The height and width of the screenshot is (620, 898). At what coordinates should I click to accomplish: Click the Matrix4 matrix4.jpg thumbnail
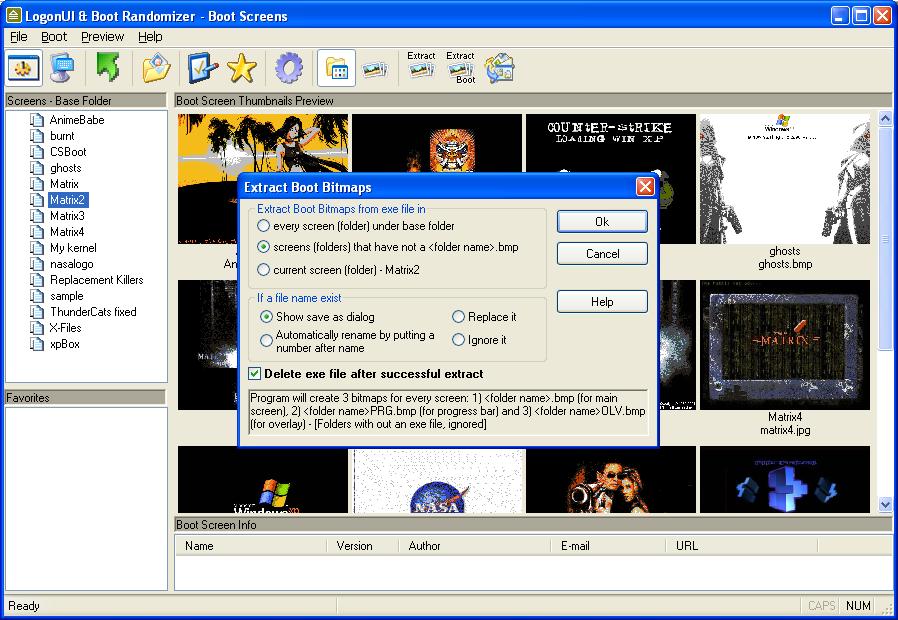tap(785, 345)
